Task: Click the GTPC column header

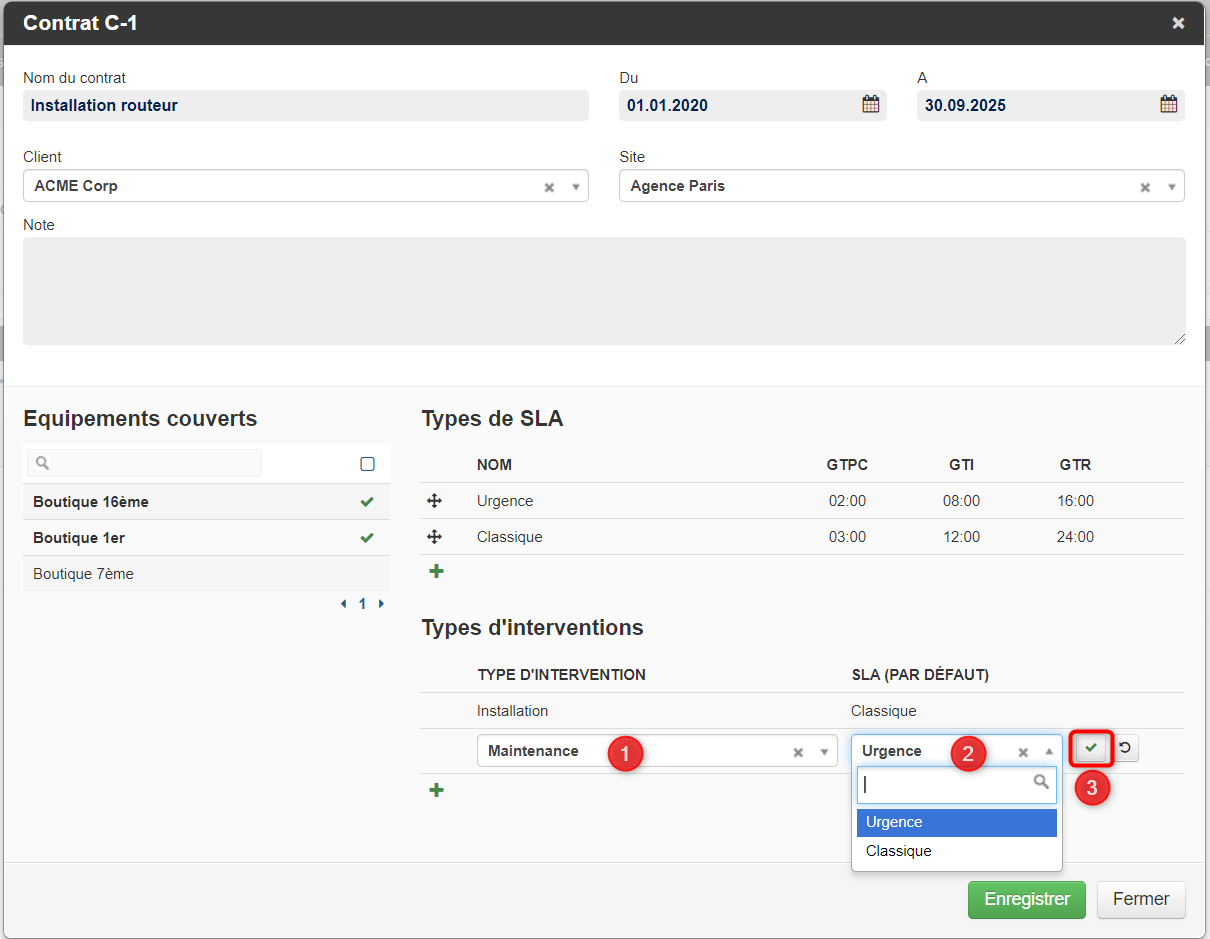Action: (x=847, y=465)
